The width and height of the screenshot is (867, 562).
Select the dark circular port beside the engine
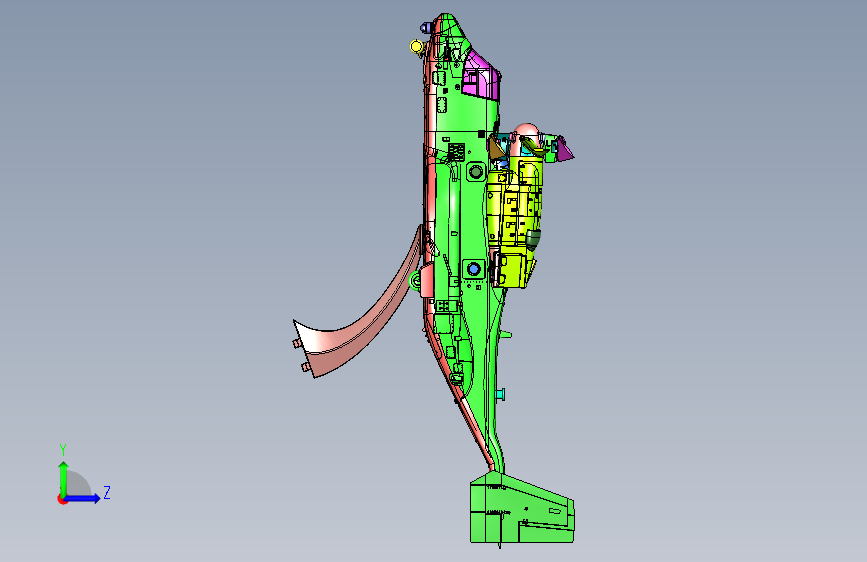(x=476, y=172)
